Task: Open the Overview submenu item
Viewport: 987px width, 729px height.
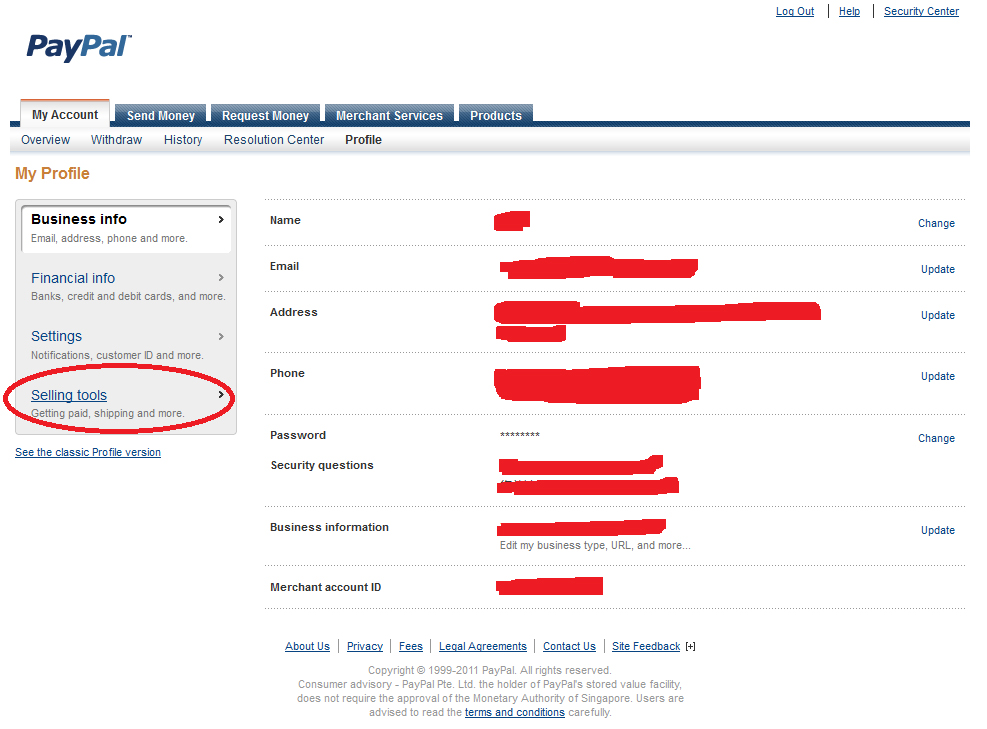Action: tap(46, 140)
